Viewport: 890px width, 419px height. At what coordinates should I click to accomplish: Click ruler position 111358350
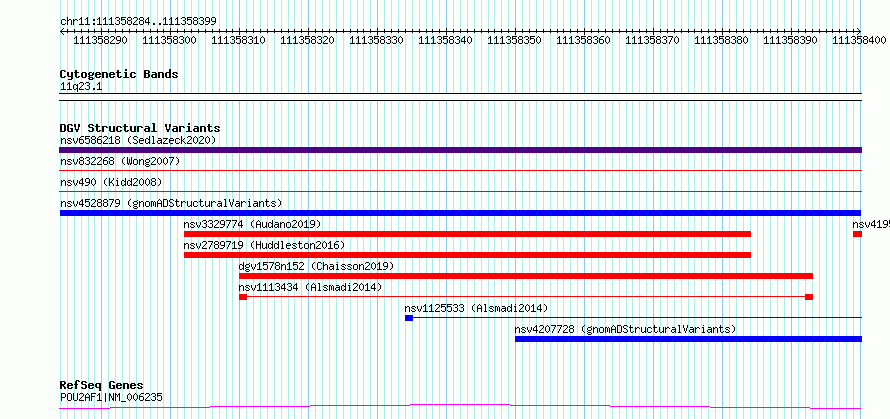tap(515, 40)
